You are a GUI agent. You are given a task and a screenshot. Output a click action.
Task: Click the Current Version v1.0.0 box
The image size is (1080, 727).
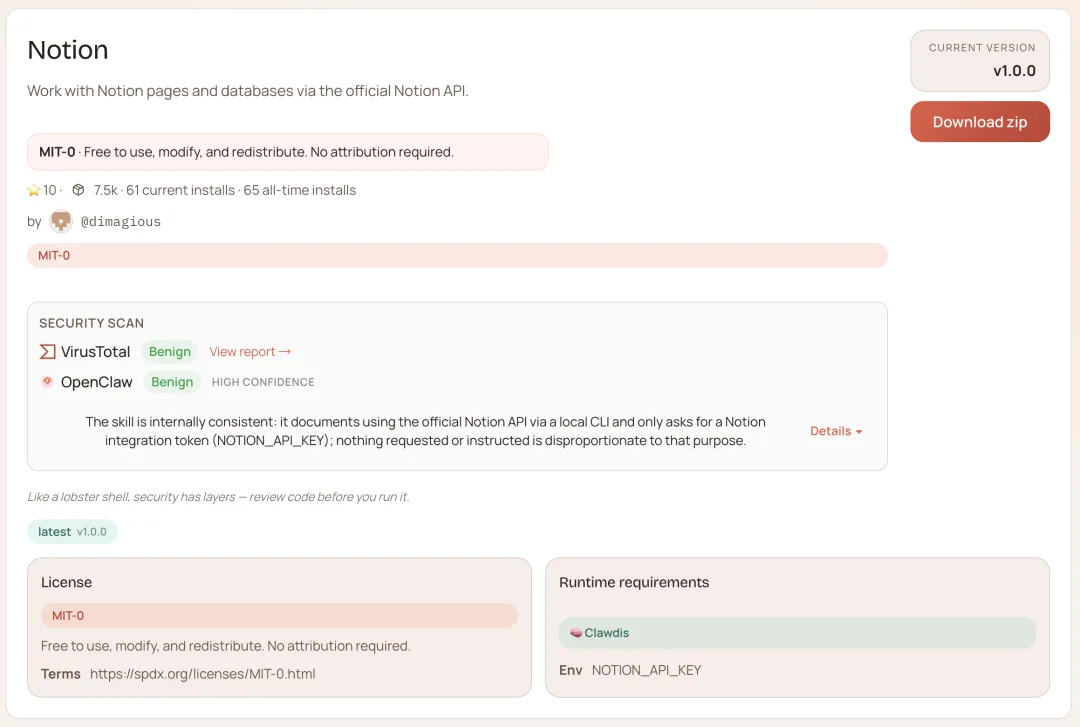[980, 61]
